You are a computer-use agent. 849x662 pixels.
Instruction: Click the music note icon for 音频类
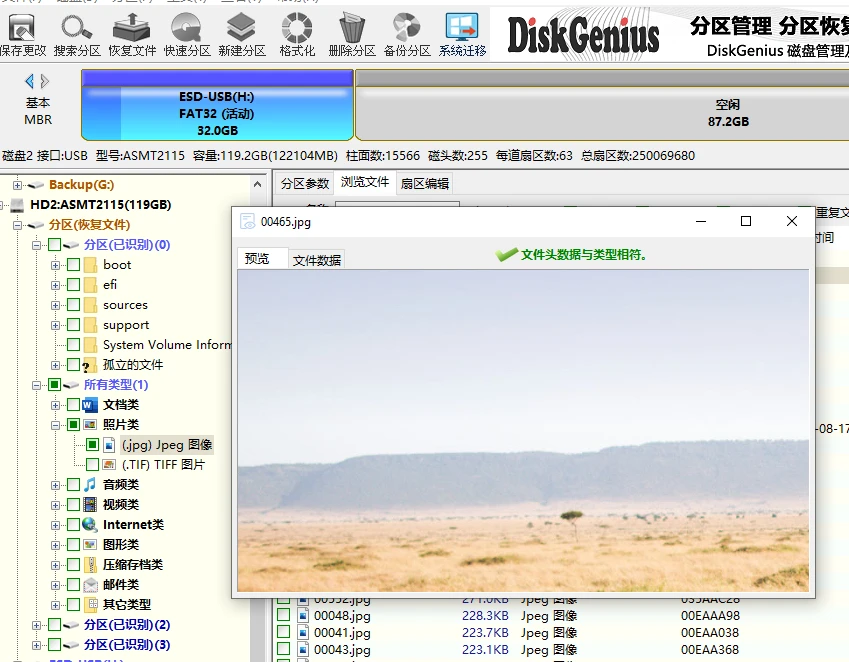90,484
